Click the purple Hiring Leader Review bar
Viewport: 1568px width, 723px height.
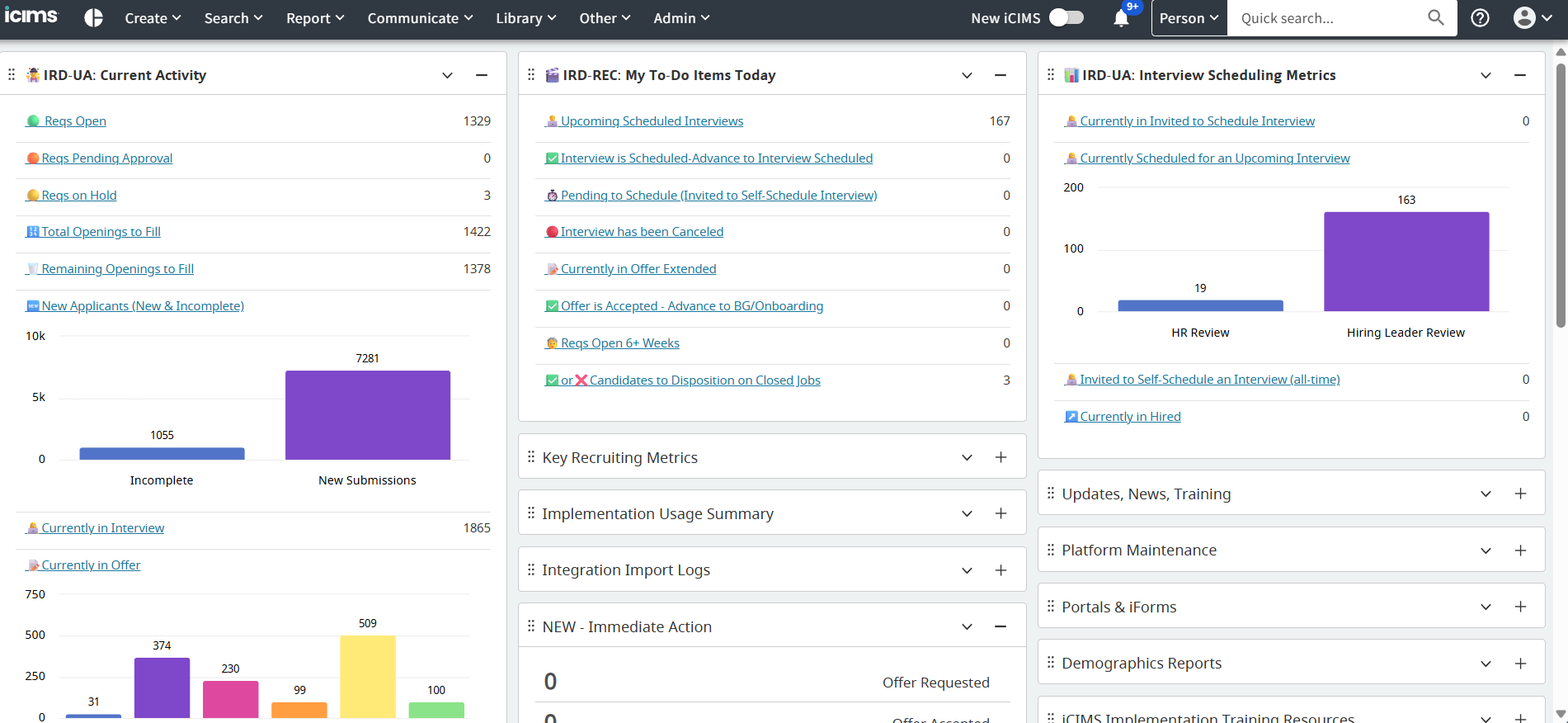pos(1406,262)
